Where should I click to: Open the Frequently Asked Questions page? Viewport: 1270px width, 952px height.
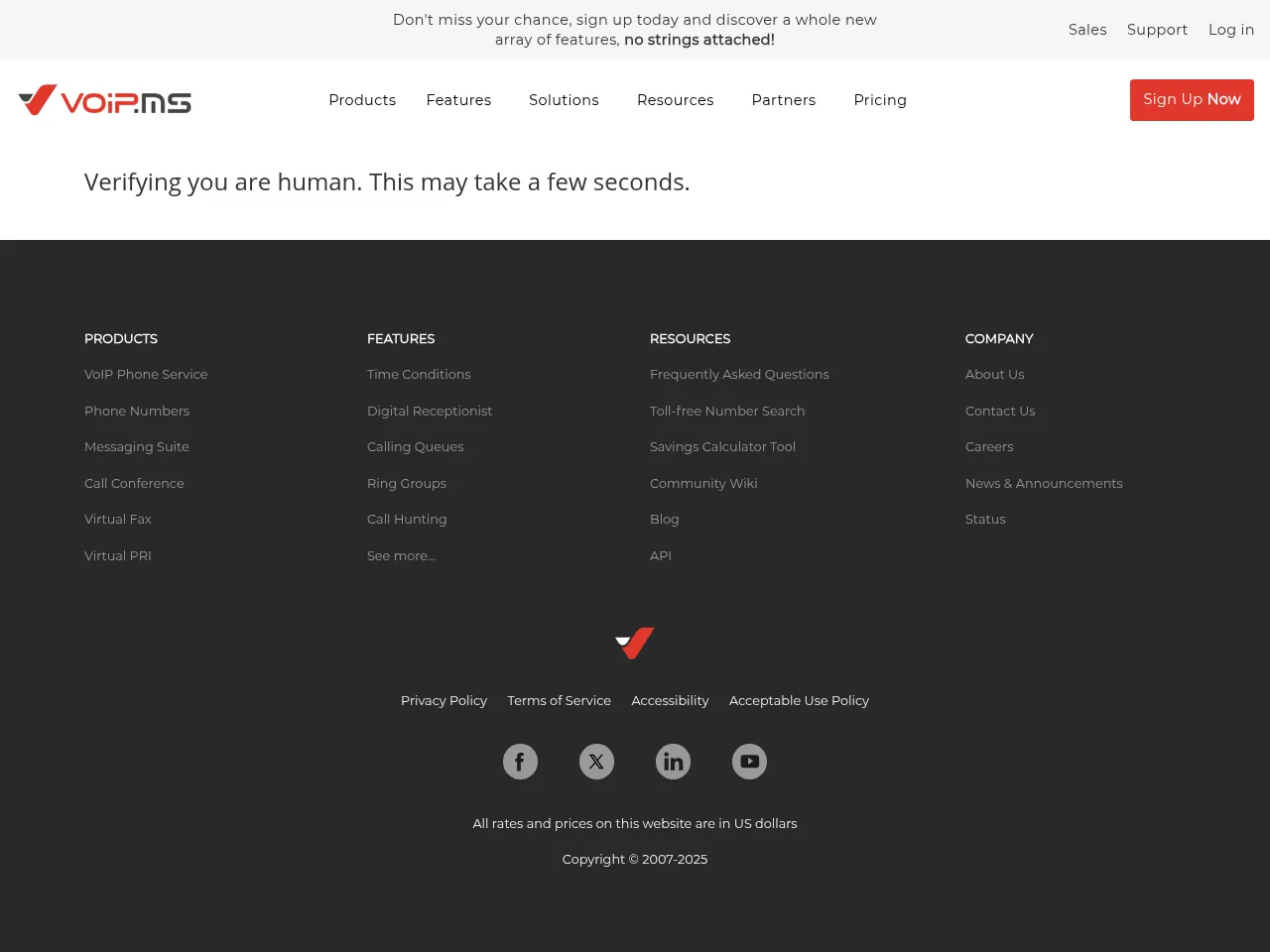739,374
